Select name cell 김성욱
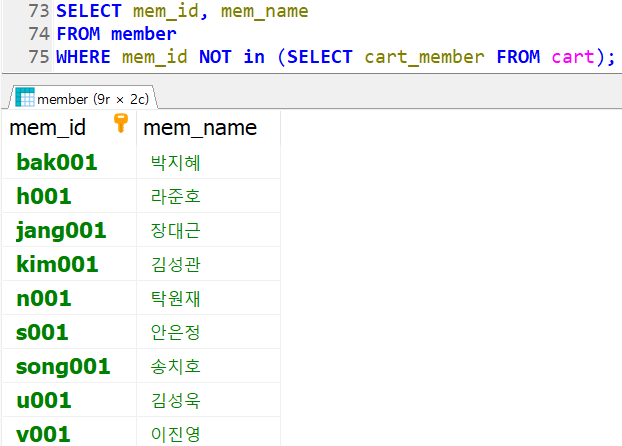The width and height of the screenshot is (622, 446). (208, 400)
